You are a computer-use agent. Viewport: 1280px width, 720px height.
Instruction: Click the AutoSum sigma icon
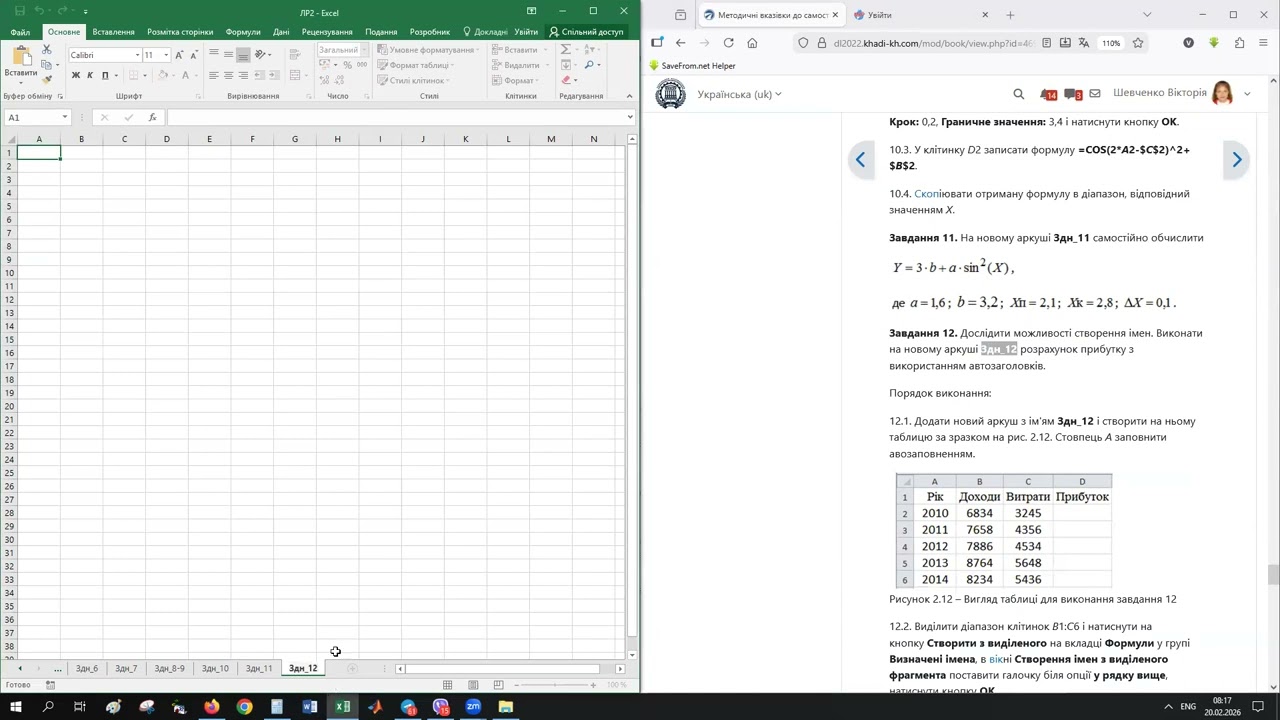tap(566, 49)
